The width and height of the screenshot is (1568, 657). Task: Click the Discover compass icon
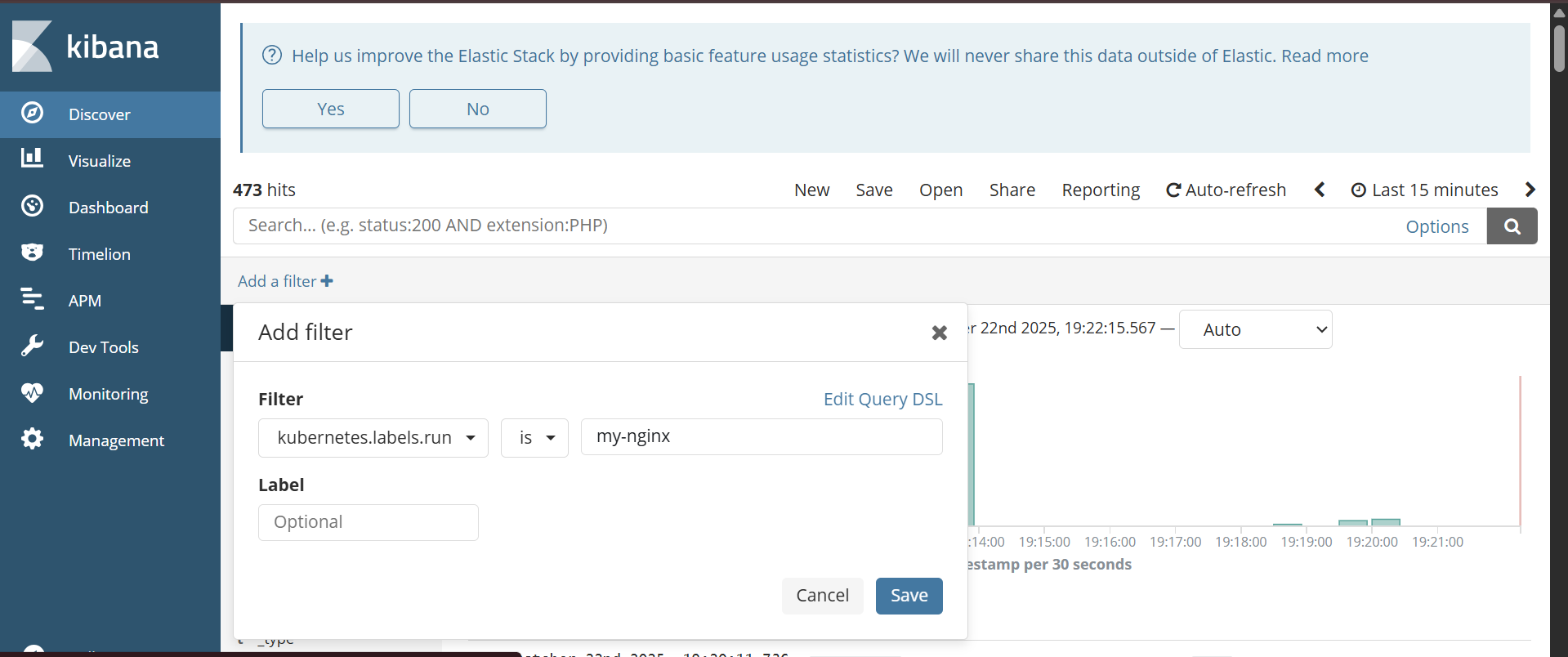32,113
